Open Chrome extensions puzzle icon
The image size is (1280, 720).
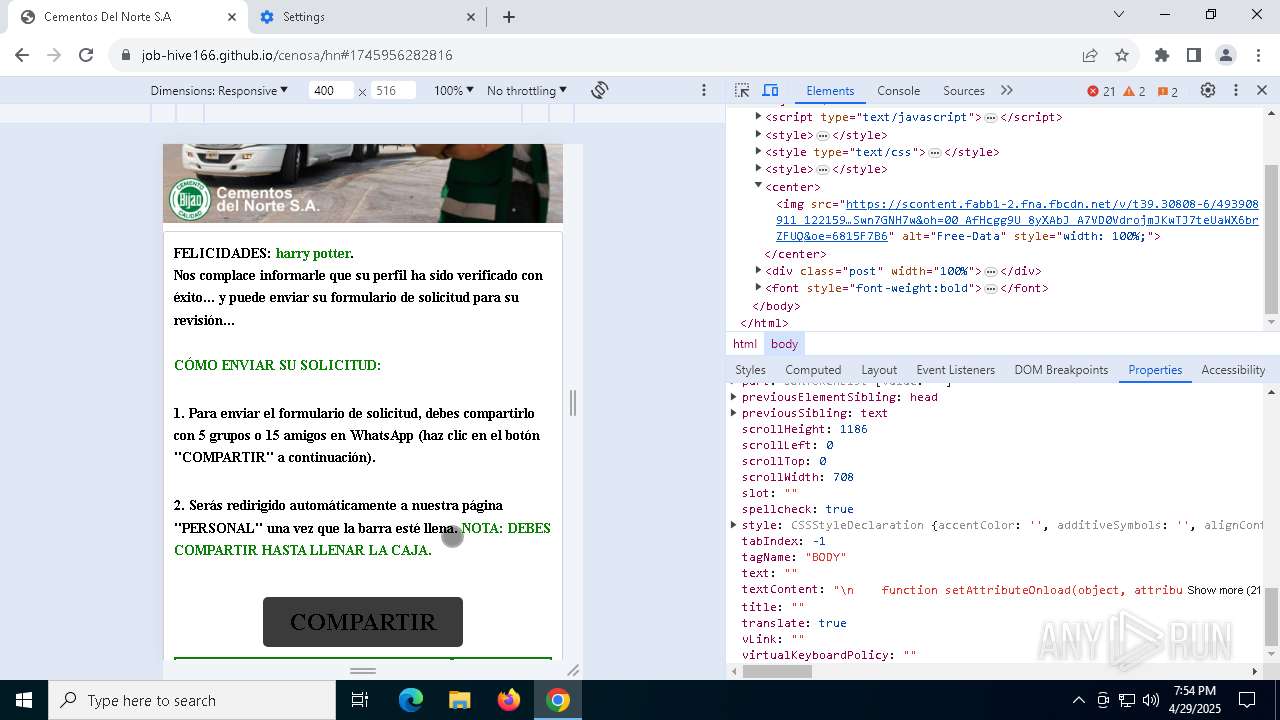(1162, 55)
